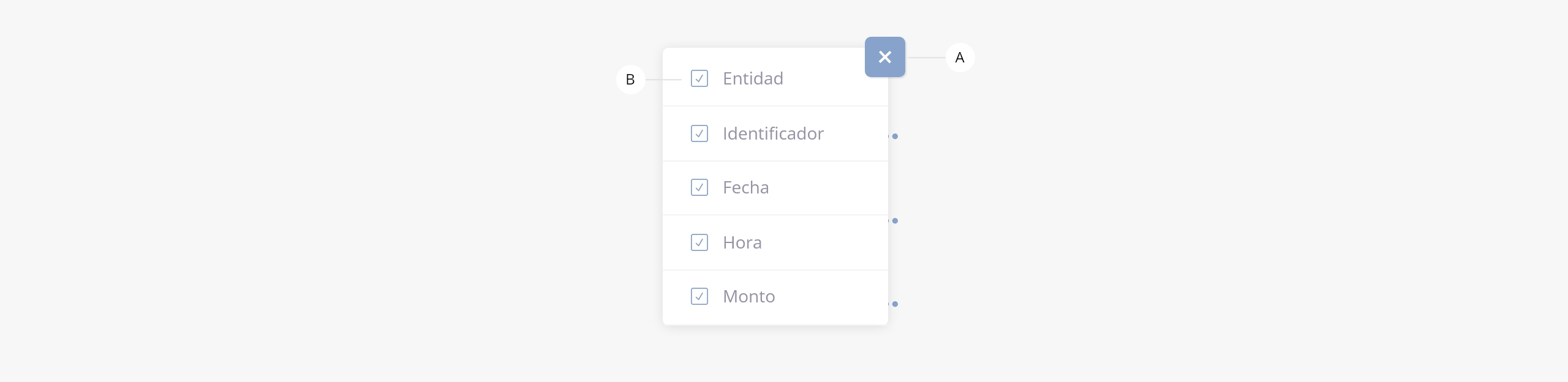Click the white X glyph inside blue button
The image size is (1568, 382).
click(x=884, y=57)
